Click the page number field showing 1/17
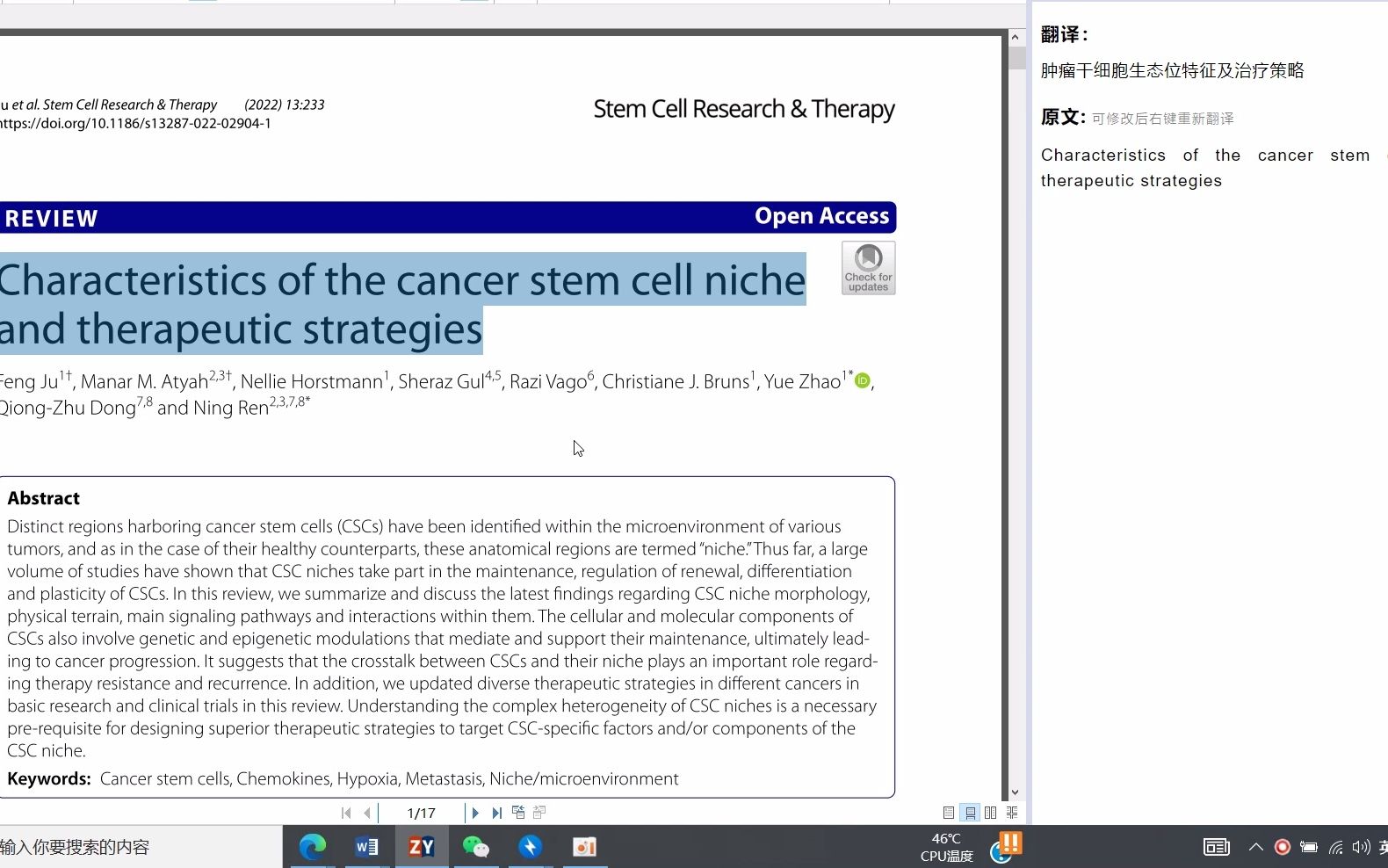The height and width of the screenshot is (868, 1388). tap(422, 814)
